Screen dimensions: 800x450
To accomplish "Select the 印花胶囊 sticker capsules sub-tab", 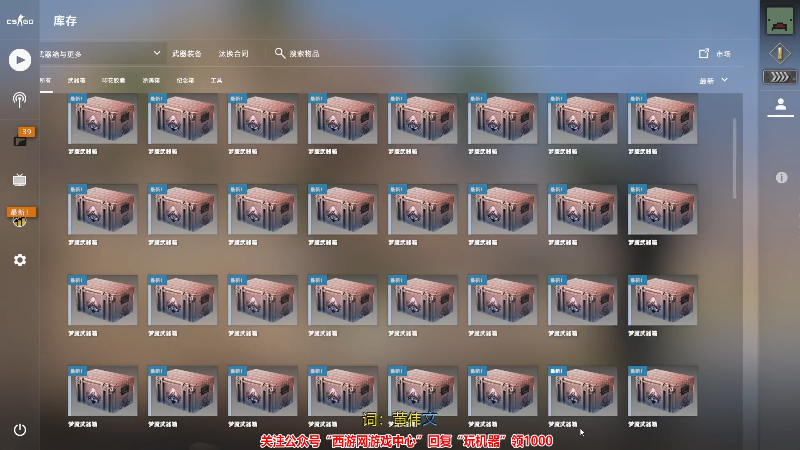I will tap(113, 81).
